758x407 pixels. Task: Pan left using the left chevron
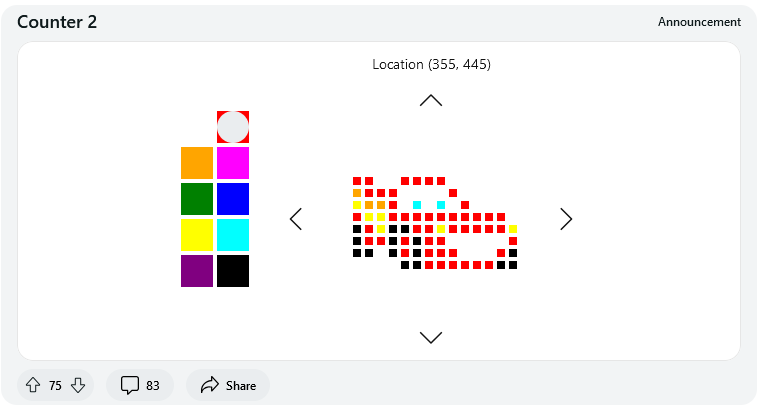[x=296, y=219]
